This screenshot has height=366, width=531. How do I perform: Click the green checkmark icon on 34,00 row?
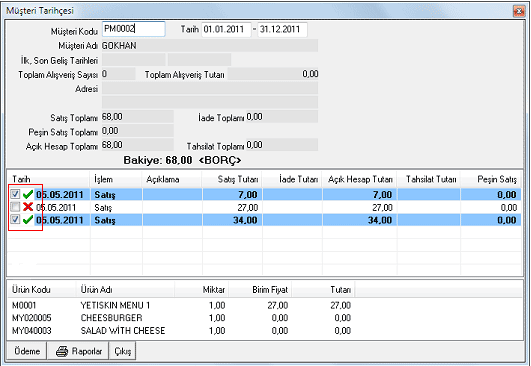[x=28, y=220]
